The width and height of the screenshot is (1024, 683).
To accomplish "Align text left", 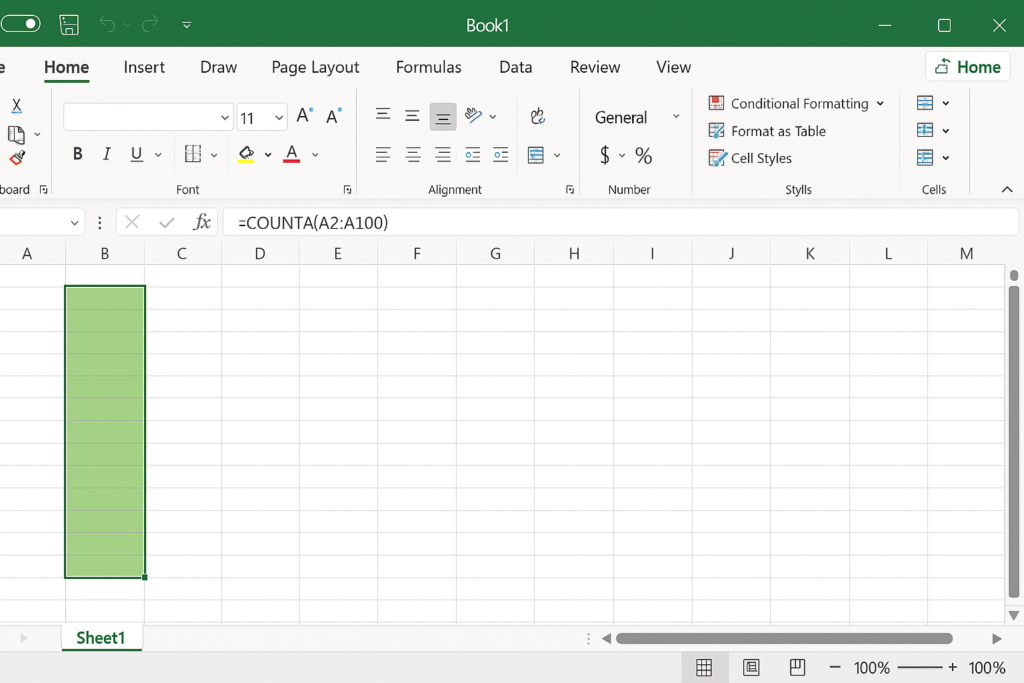I will point(383,155).
